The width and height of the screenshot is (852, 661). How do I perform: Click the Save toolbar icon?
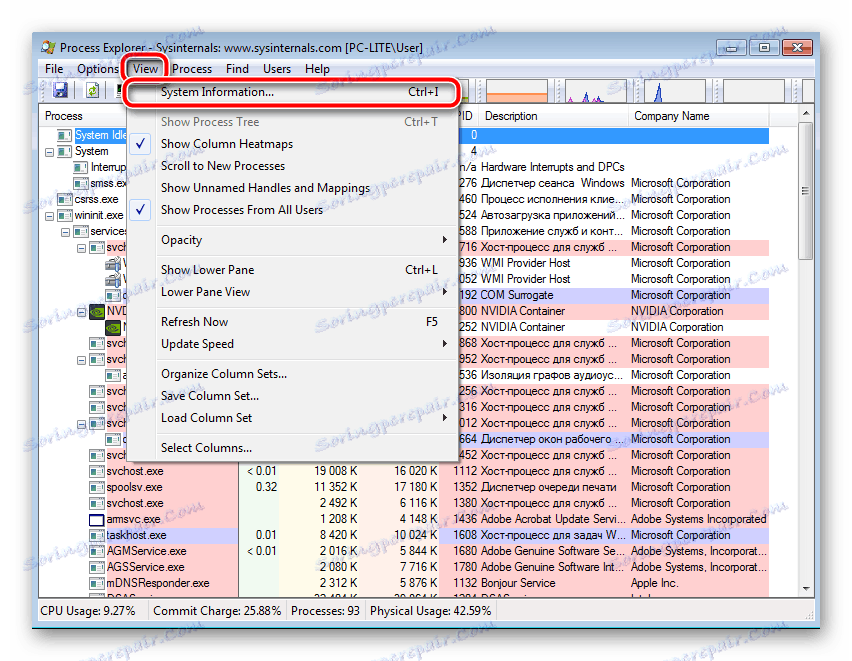click(60, 90)
